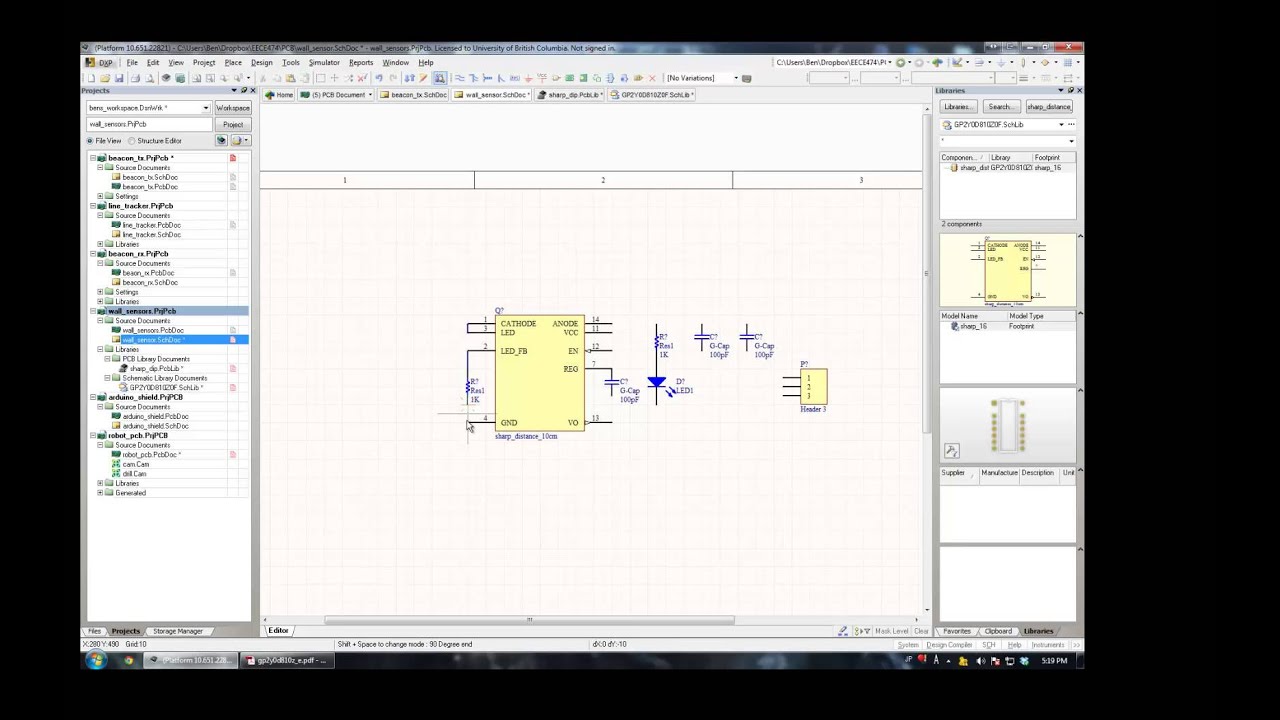Click the Workspace button
Viewport: 1280px width, 720px height.
232,108
